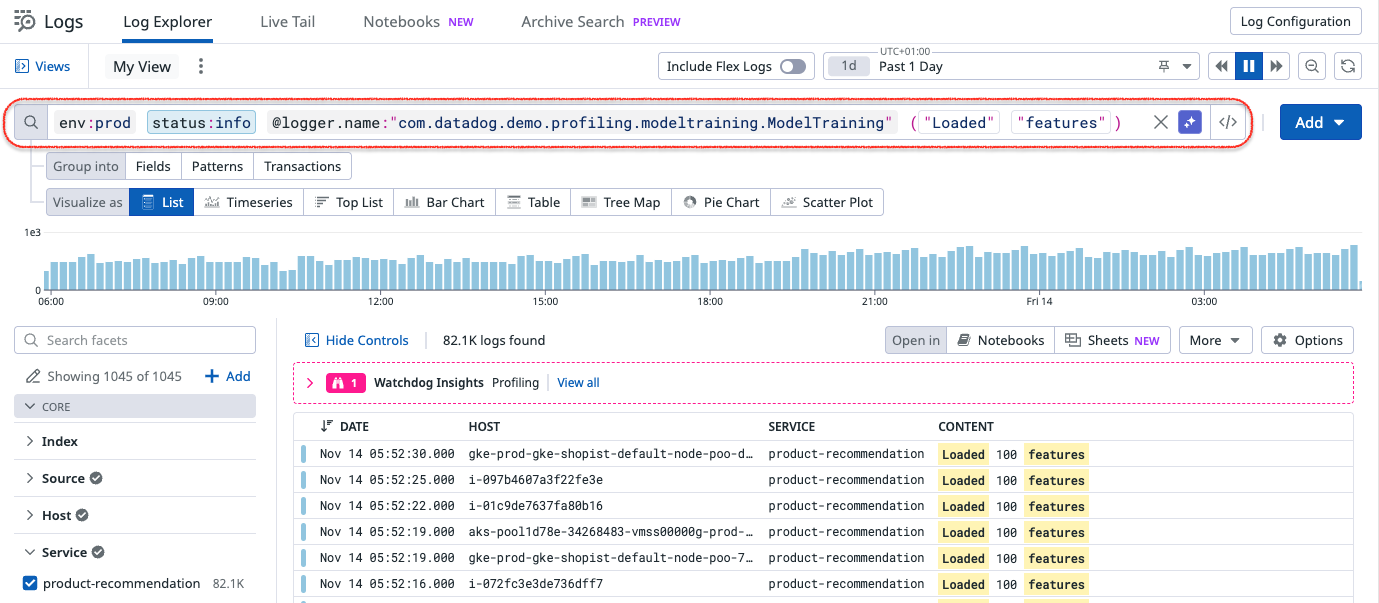Clear the search query with X icon
1379x603 pixels.
(1160, 122)
